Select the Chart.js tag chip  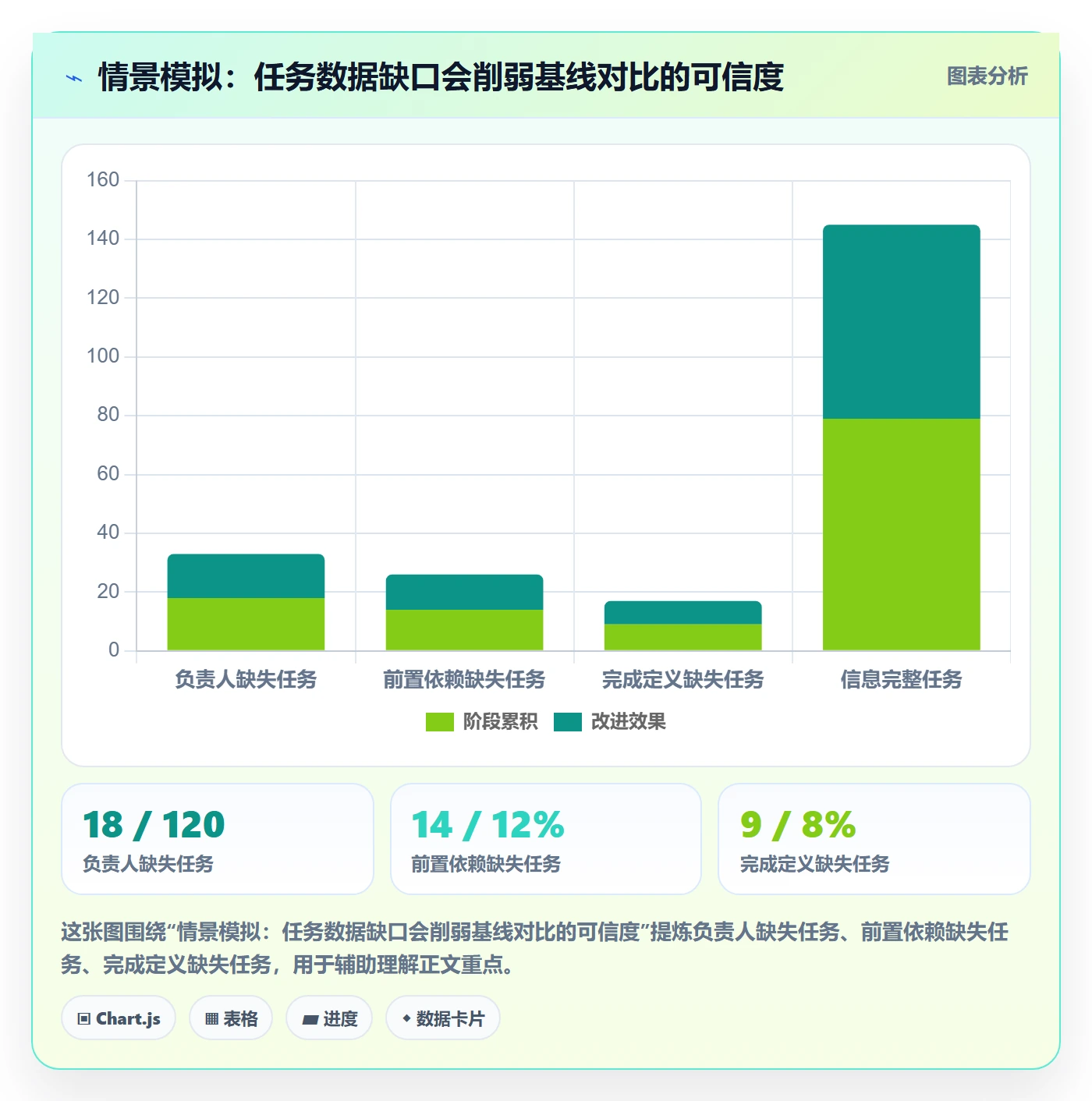coord(119,1018)
